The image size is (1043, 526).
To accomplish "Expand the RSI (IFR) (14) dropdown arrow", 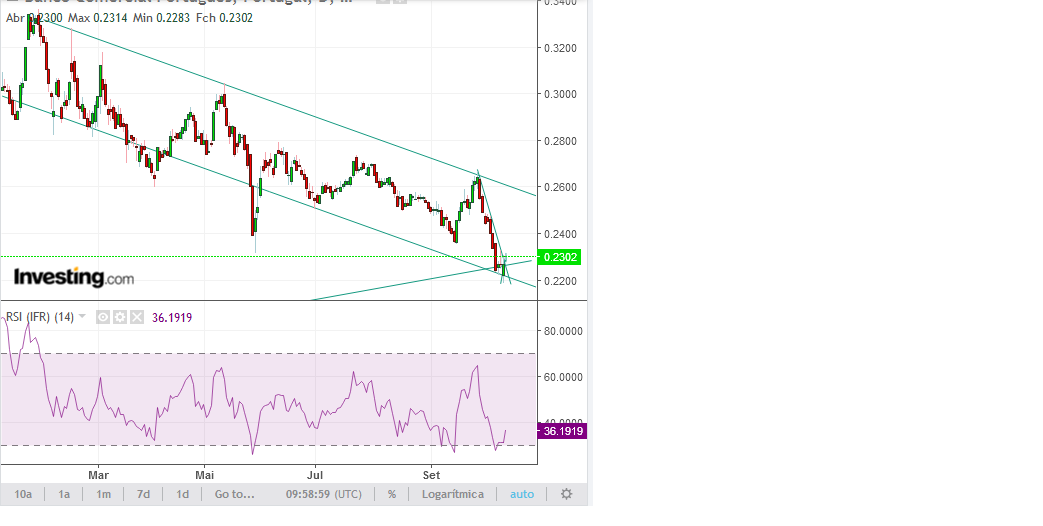I will pos(82,317).
